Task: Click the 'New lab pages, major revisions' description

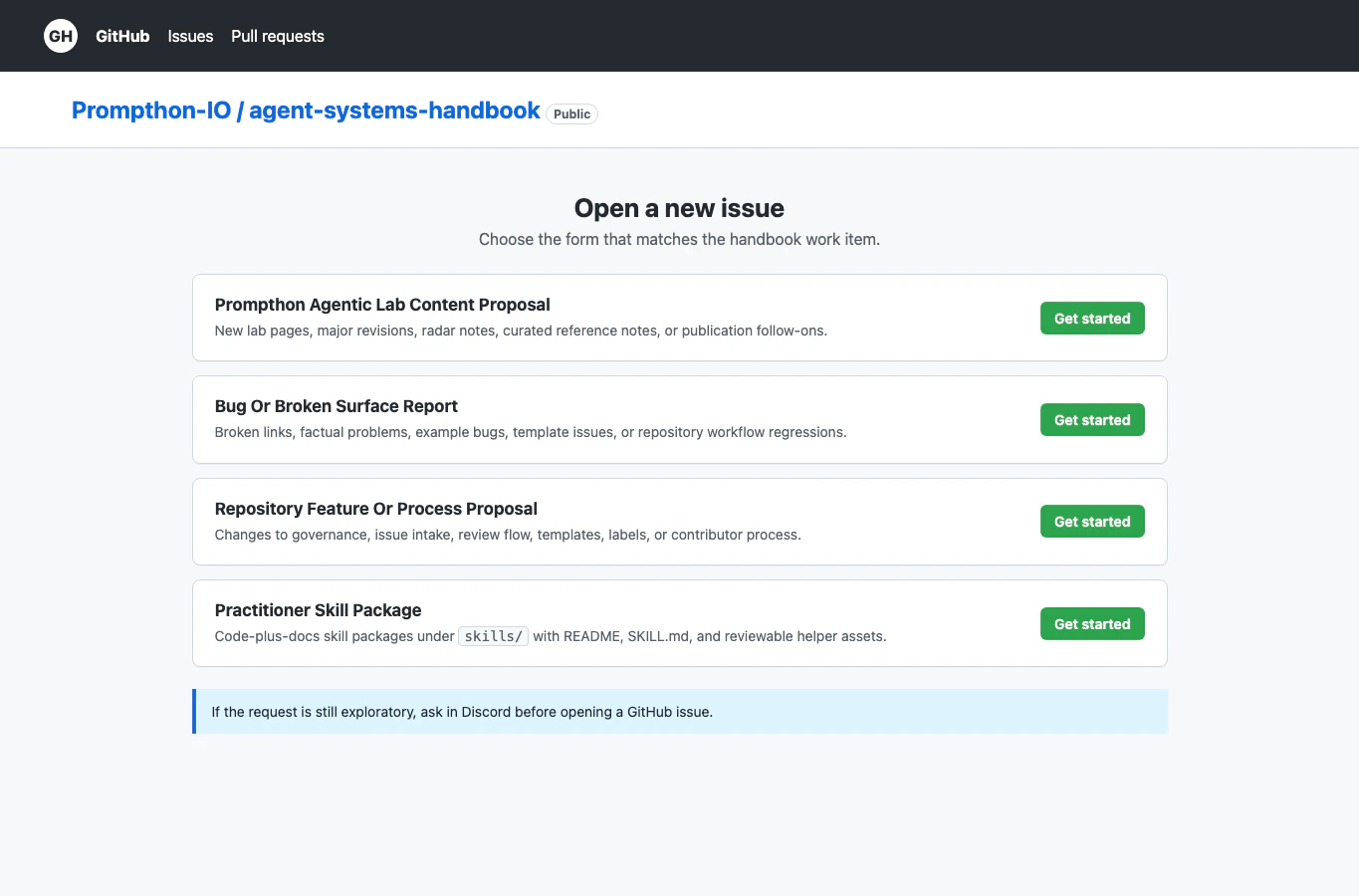Action: pos(521,331)
